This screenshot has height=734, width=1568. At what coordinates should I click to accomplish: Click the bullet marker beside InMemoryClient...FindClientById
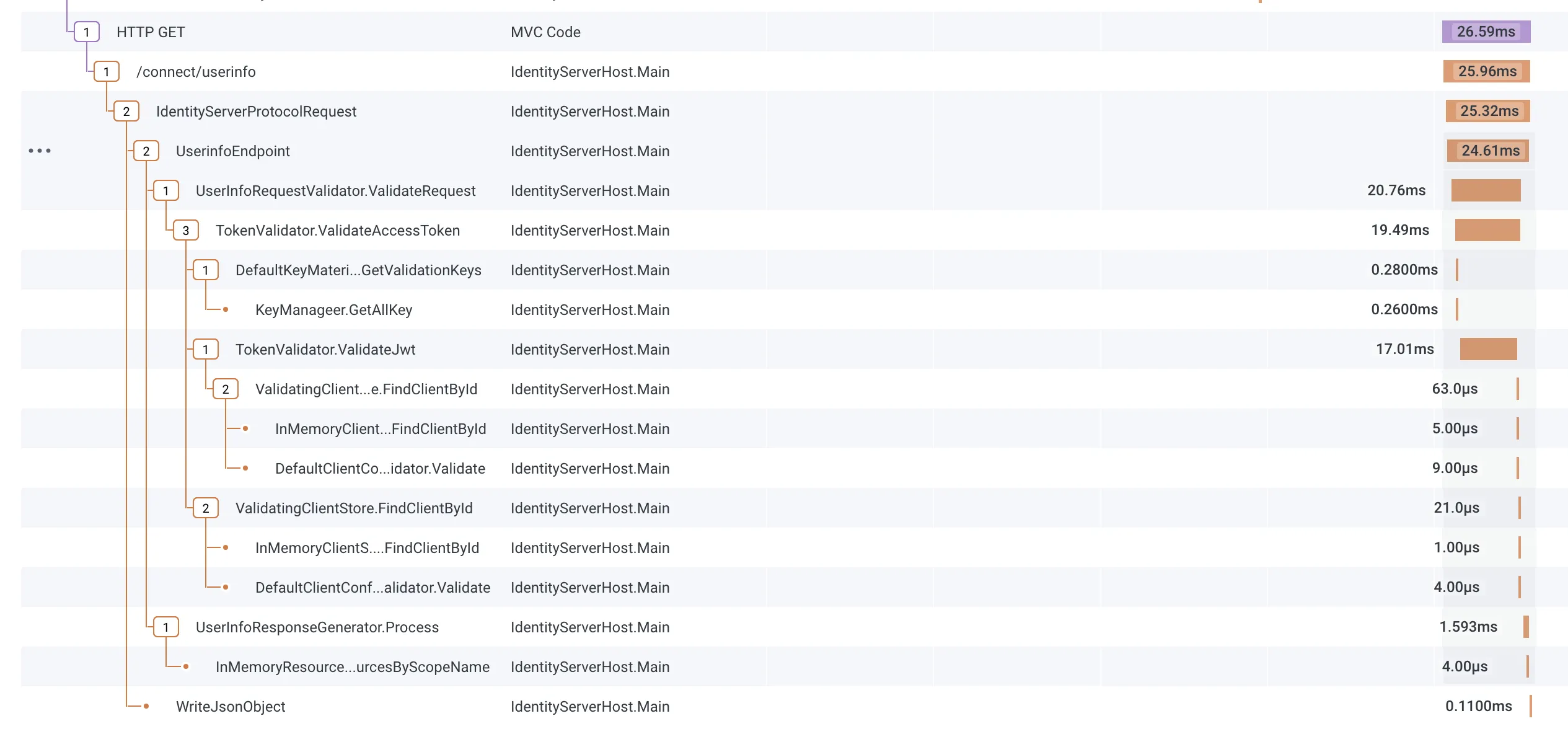point(246,428)
